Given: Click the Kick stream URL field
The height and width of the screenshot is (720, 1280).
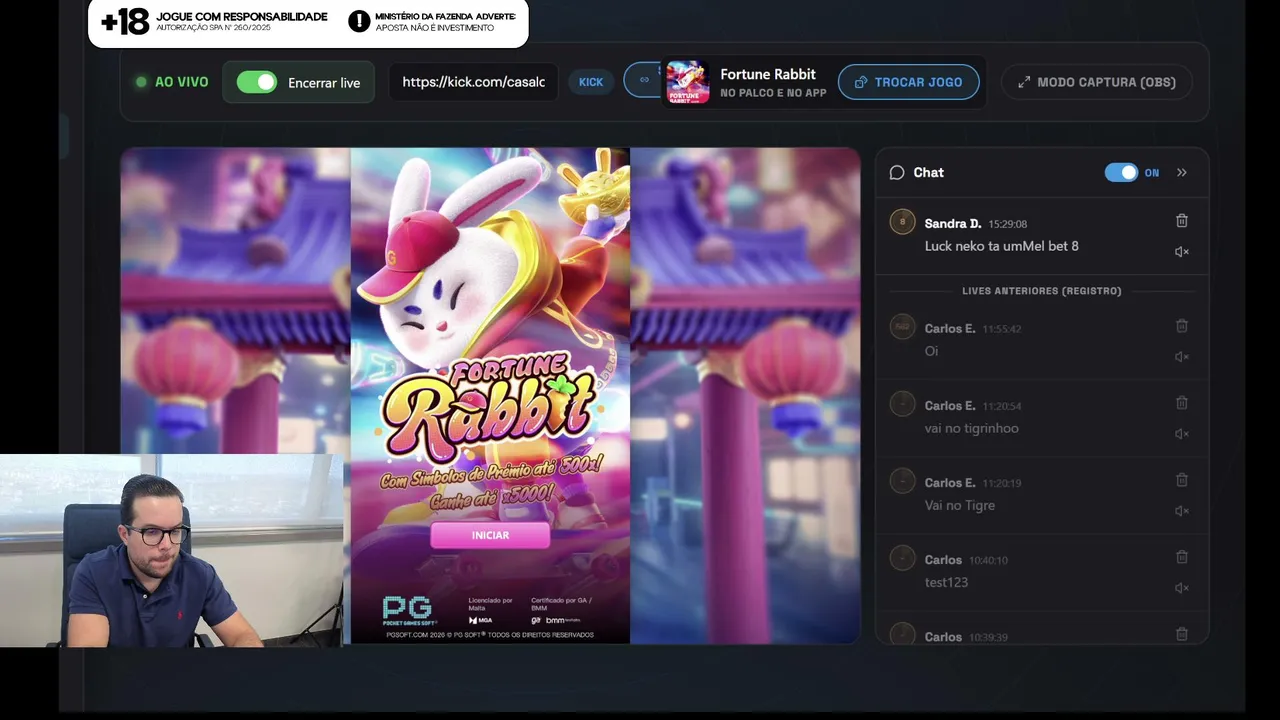Looking at the screenshot, I should point(474,82).
